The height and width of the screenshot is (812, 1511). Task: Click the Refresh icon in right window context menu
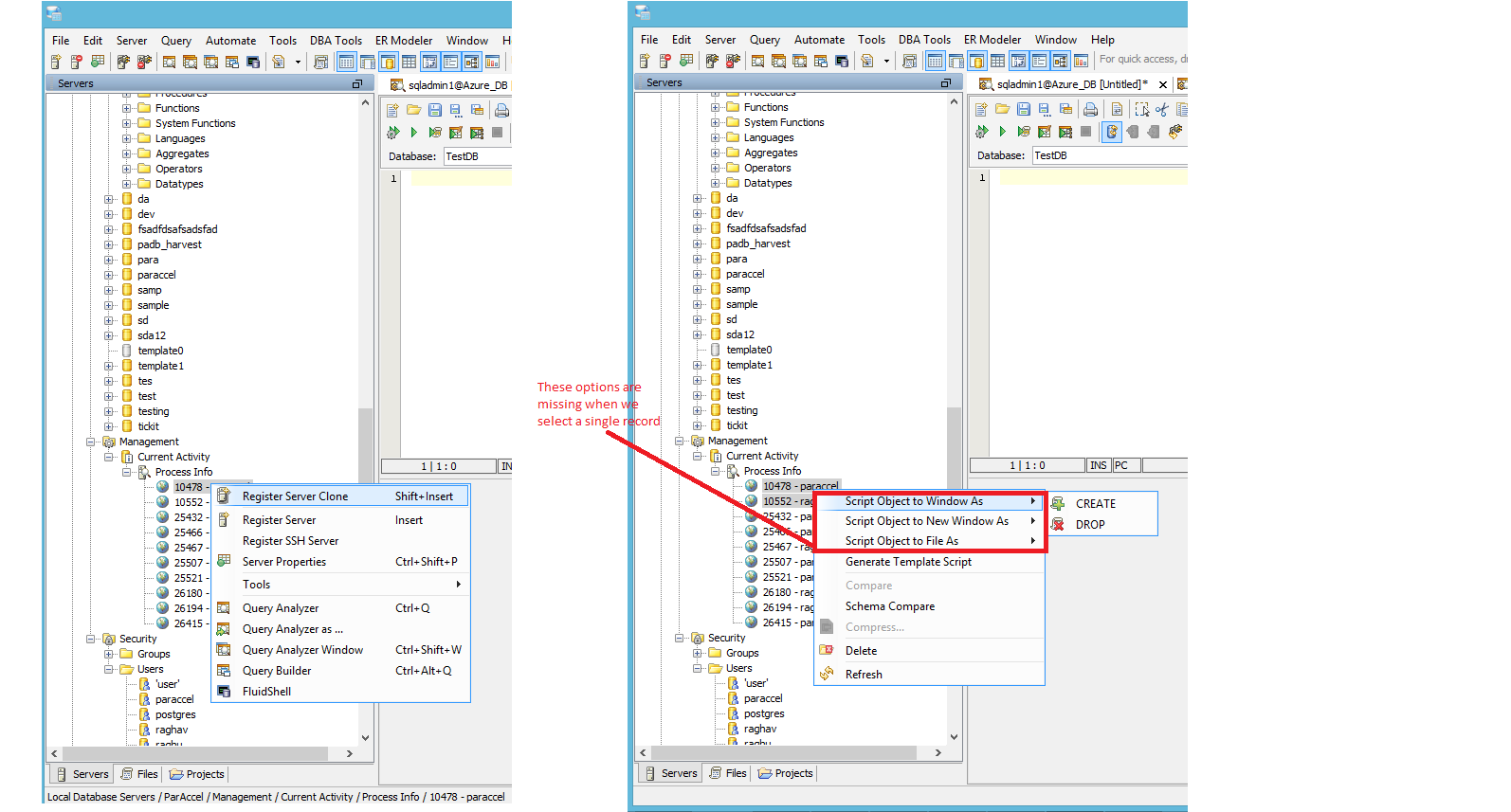827,674
